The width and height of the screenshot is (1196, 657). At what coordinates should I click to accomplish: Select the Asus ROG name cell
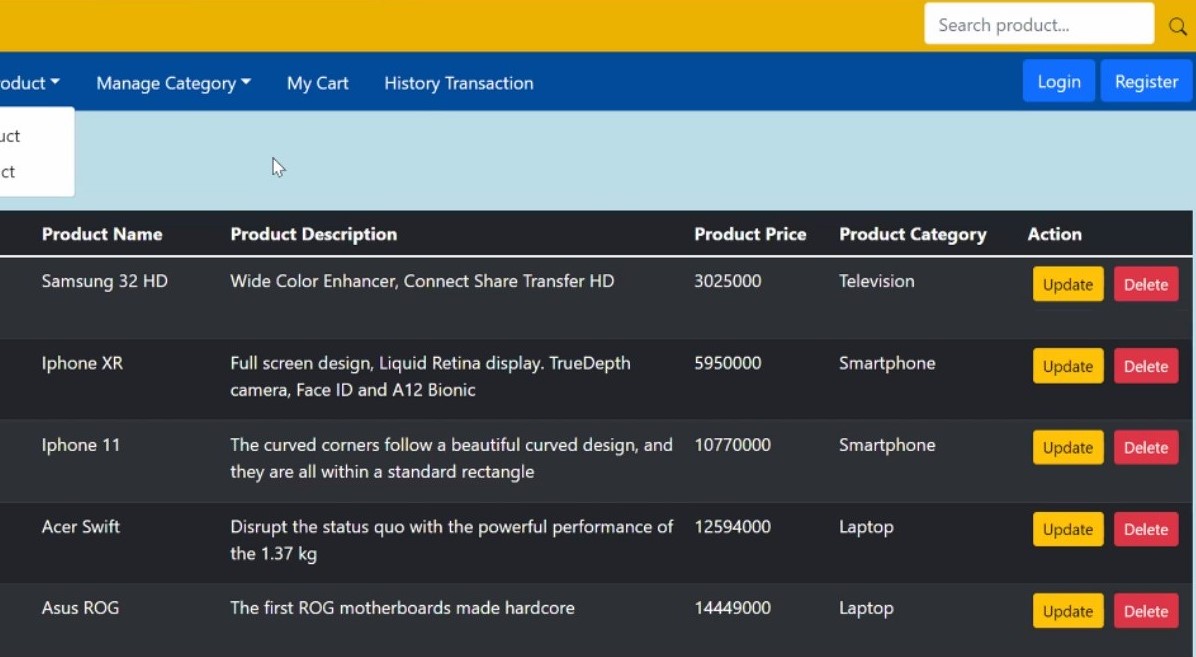click(x=80, y=608)
